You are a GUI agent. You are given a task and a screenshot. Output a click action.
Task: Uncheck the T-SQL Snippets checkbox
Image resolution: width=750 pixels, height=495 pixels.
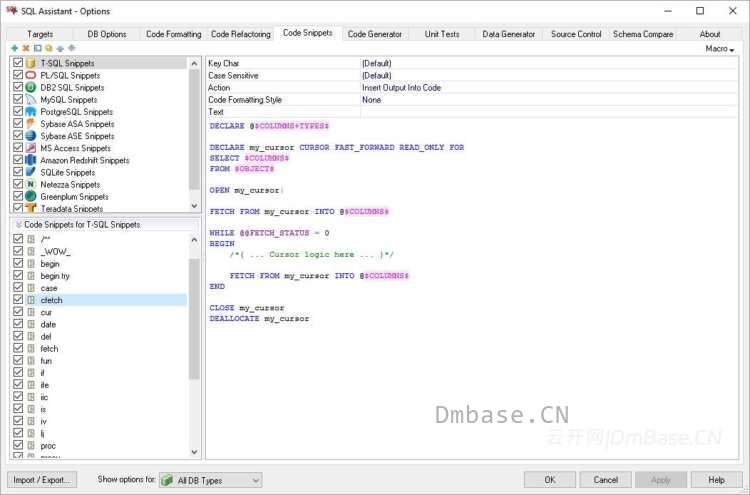[18, 63]
